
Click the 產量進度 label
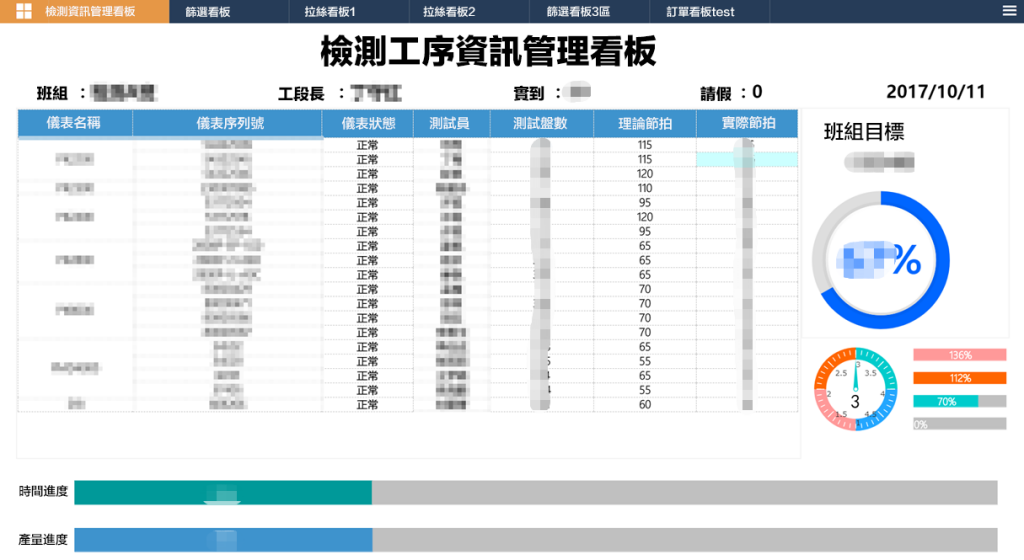pos(43,540)
